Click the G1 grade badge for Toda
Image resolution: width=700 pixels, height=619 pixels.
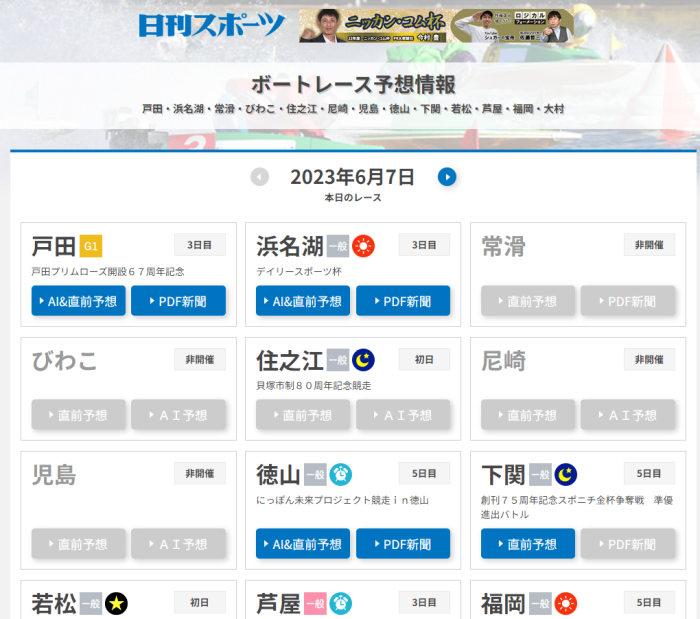91,246
